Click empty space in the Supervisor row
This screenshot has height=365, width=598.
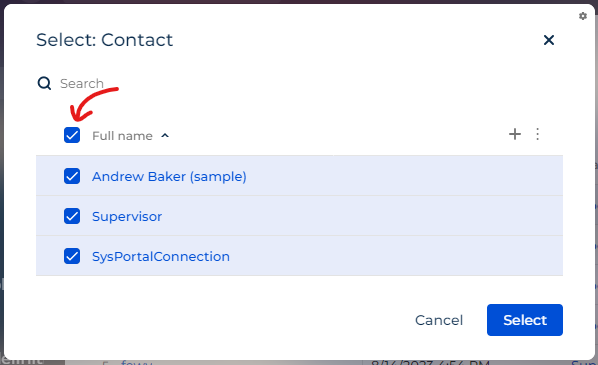[x=362, y=216]
